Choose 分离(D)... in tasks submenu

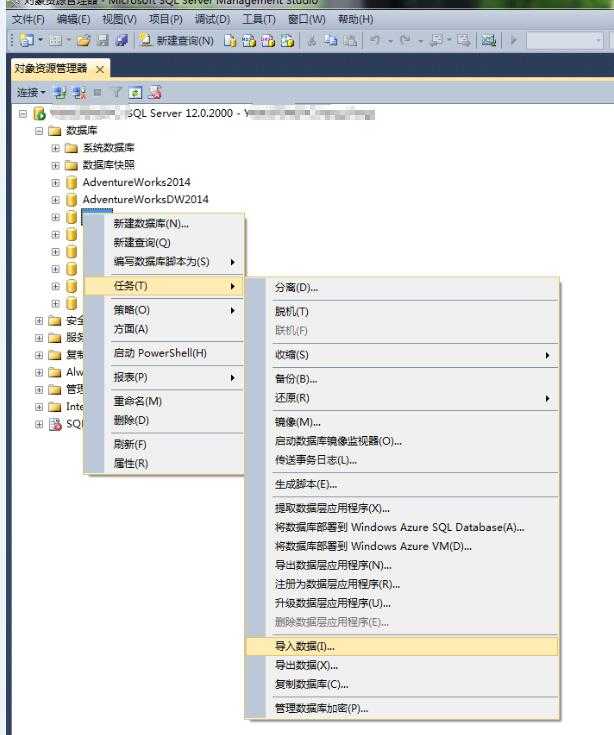[x=402, y=288]
